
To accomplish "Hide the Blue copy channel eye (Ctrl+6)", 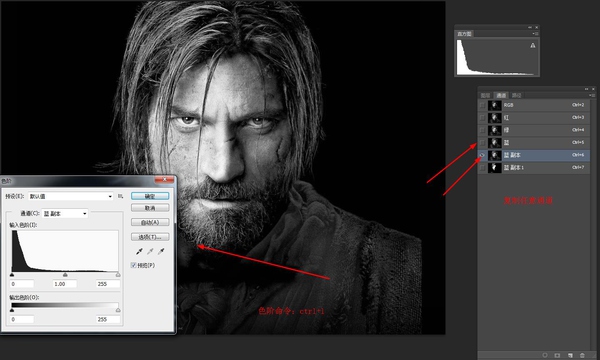I will click(483, 155).
